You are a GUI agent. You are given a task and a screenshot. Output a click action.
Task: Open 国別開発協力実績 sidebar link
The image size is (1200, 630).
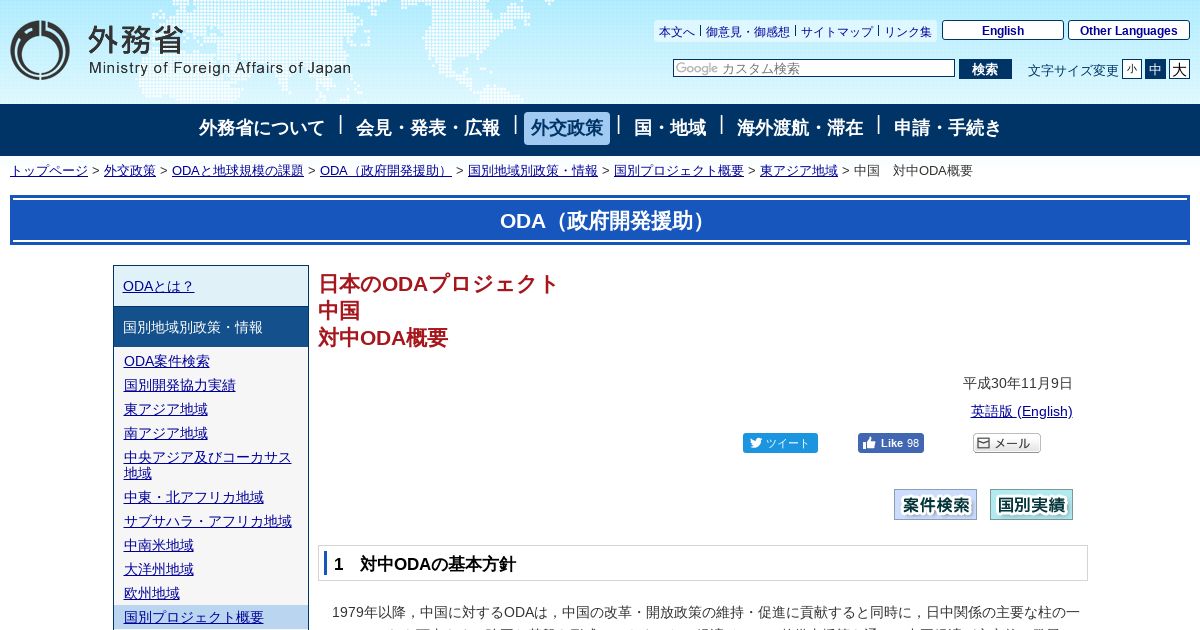[180, 385]
